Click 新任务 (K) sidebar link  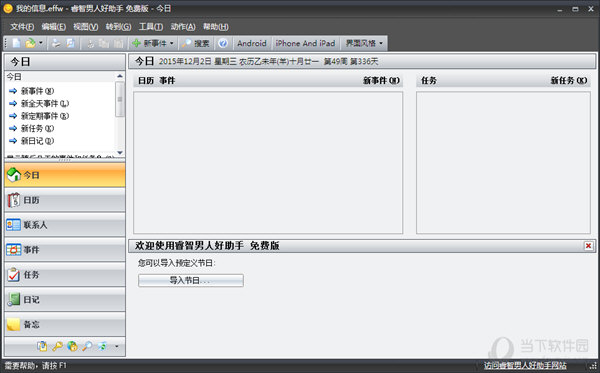[37, 129]
